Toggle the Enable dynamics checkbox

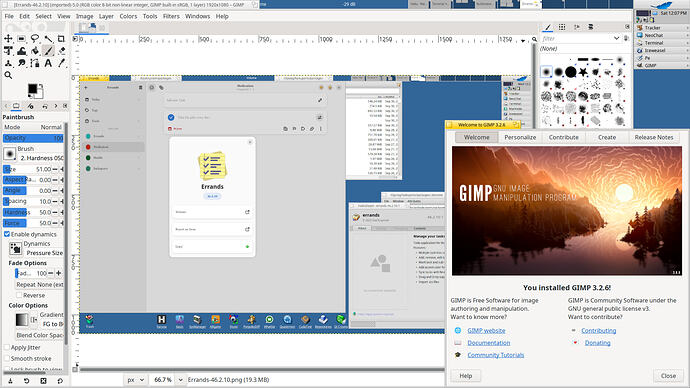[7, 234]
